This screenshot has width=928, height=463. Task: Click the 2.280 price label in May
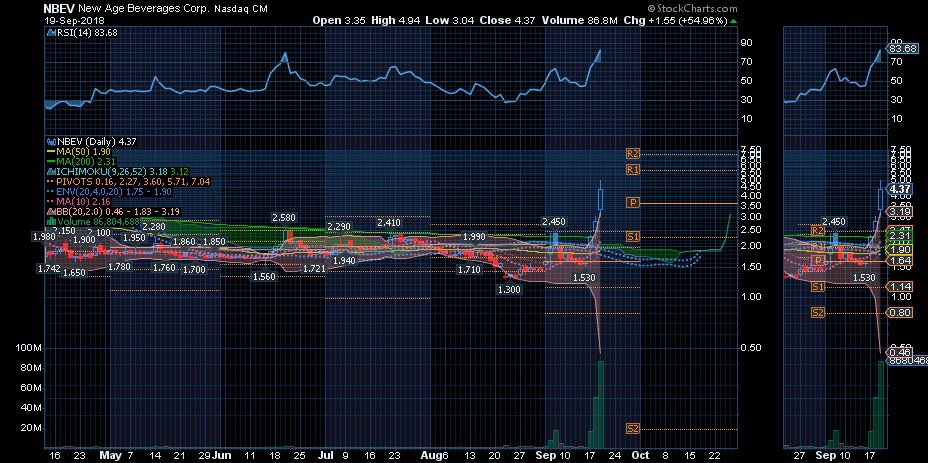coord(154,226)
